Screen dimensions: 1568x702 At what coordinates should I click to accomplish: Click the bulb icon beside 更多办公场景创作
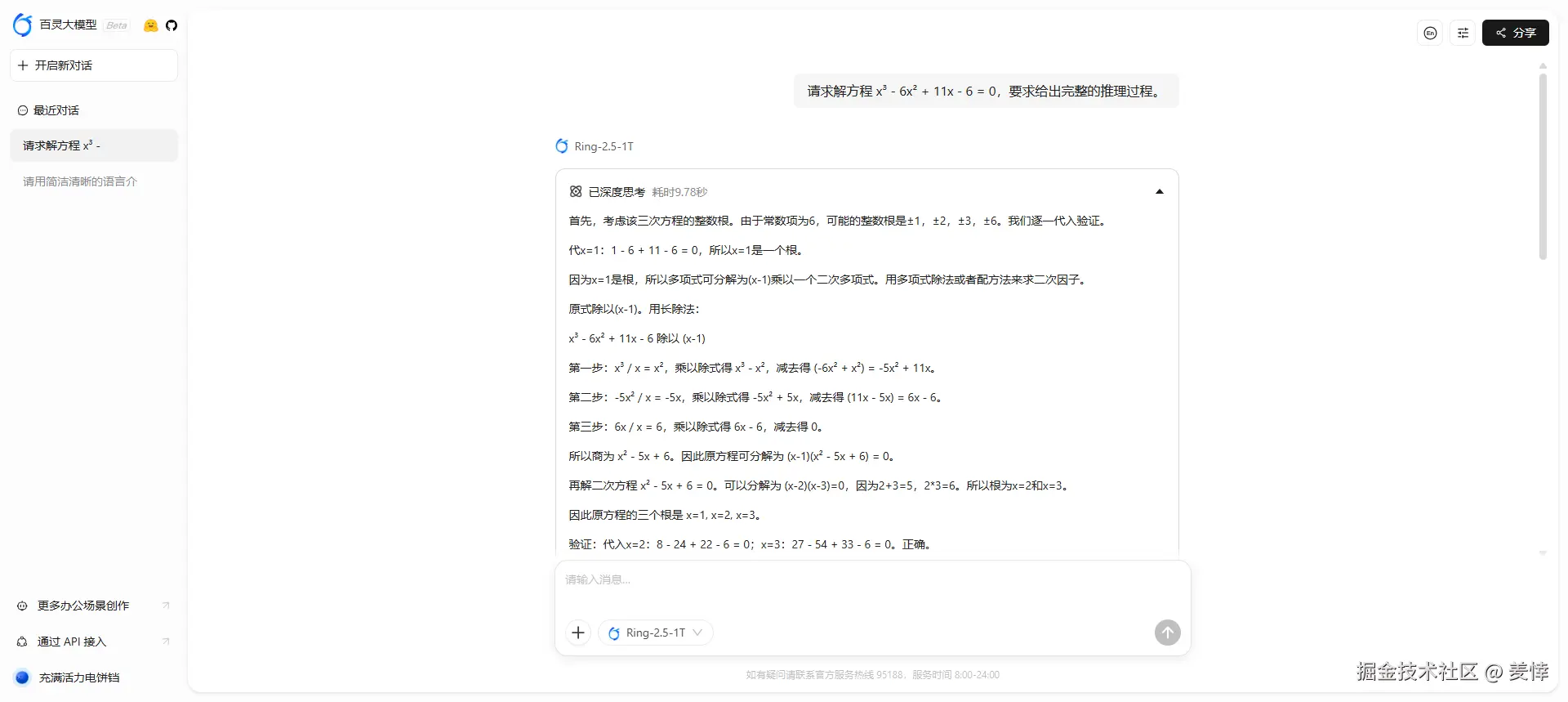(x=22, y=606)
